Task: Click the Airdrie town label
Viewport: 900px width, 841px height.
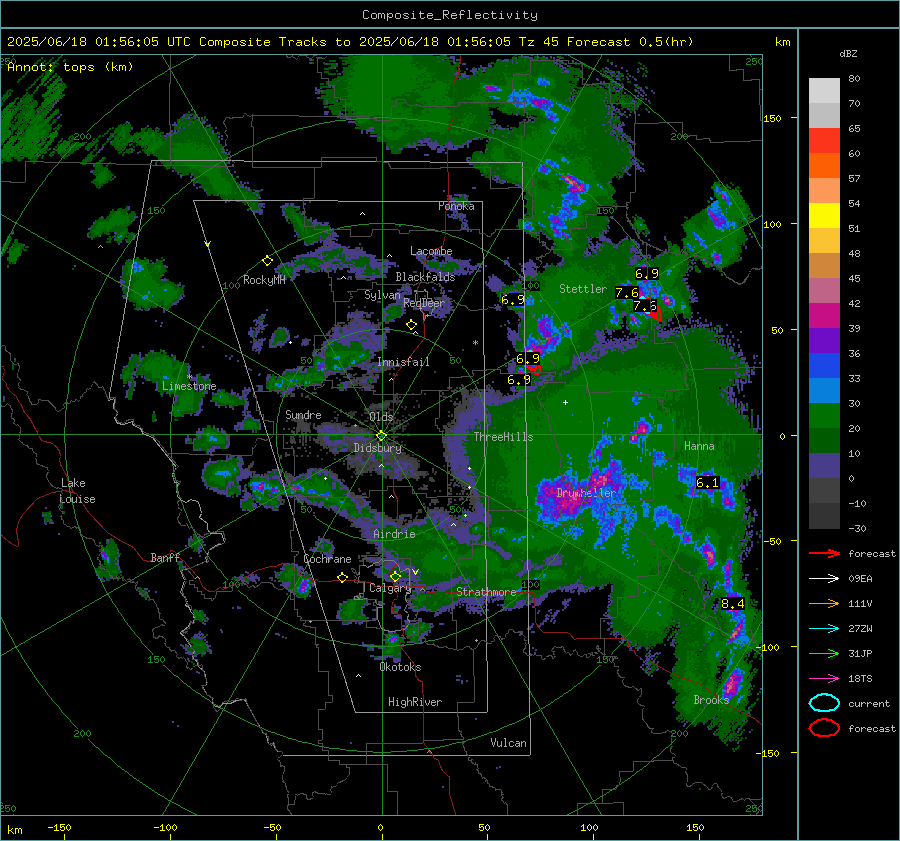Action: click(394, 534)
